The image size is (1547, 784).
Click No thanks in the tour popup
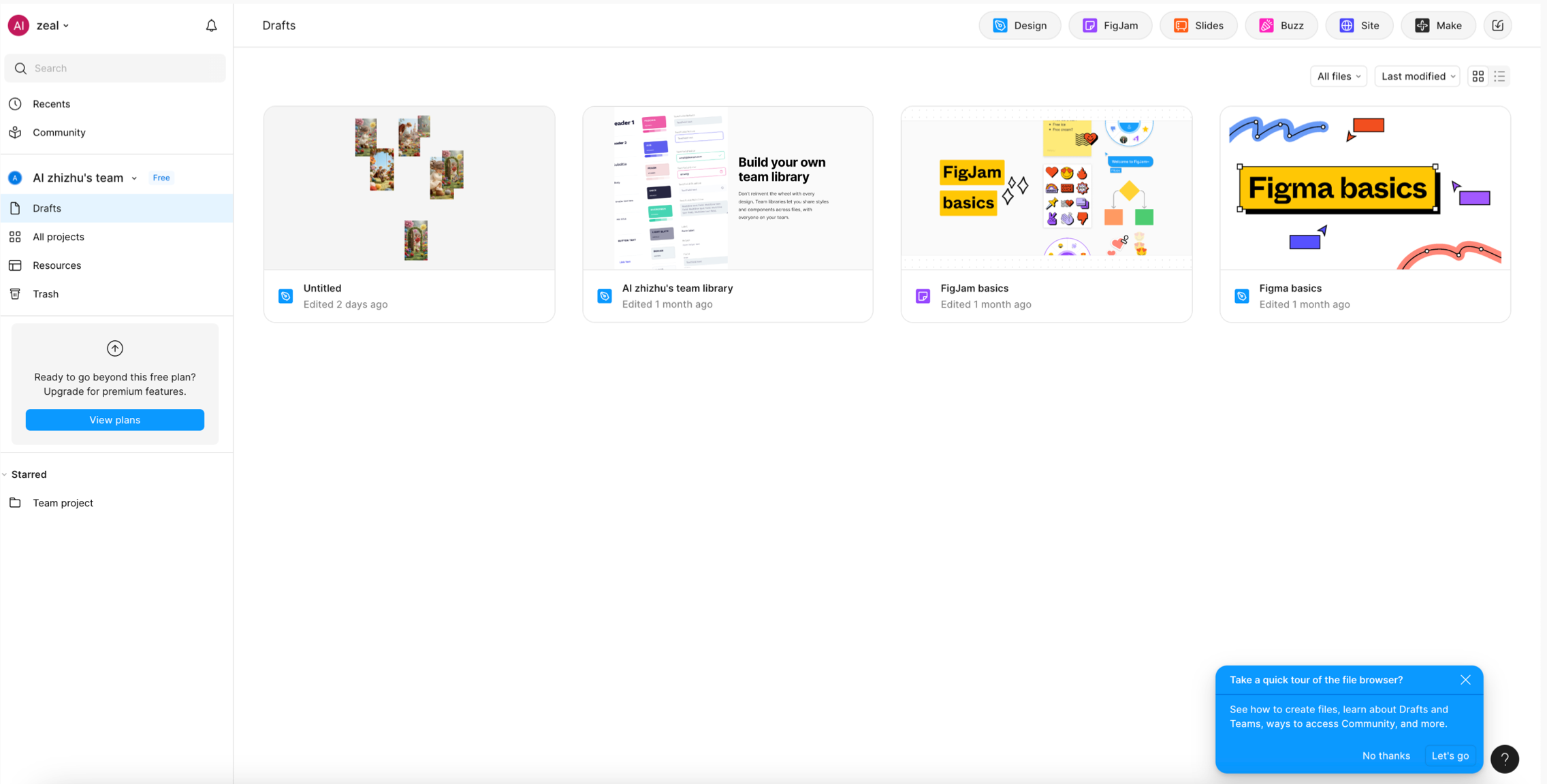[x=1386, y=756]
